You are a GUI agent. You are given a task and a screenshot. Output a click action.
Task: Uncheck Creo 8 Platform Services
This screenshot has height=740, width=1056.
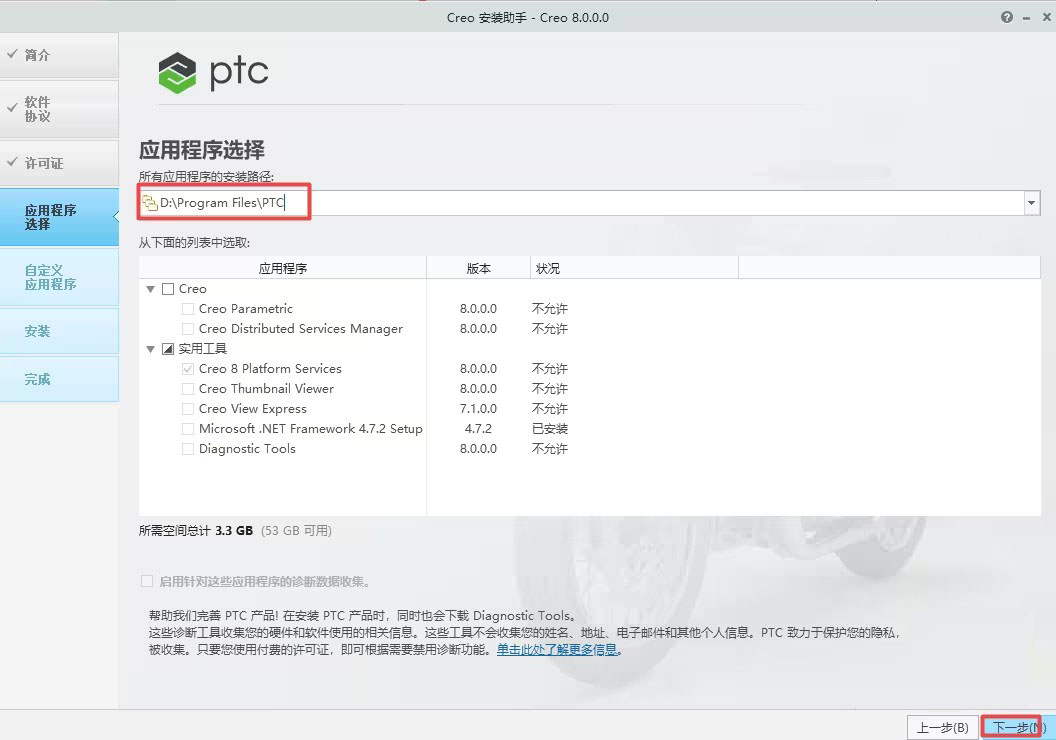[x=187, y=368]
